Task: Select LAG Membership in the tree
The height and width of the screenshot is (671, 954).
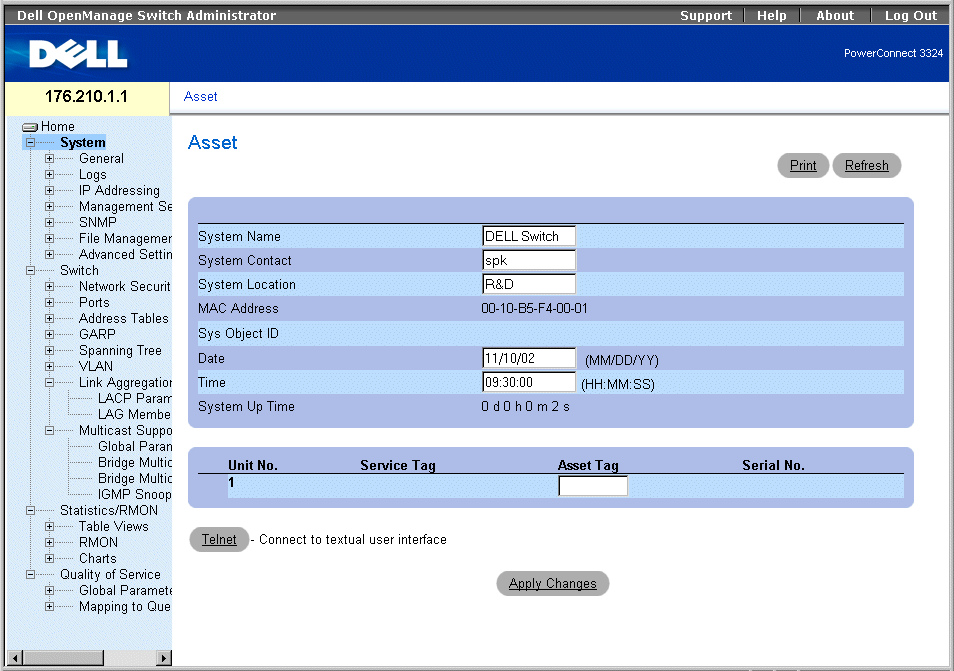Action: 134,414
